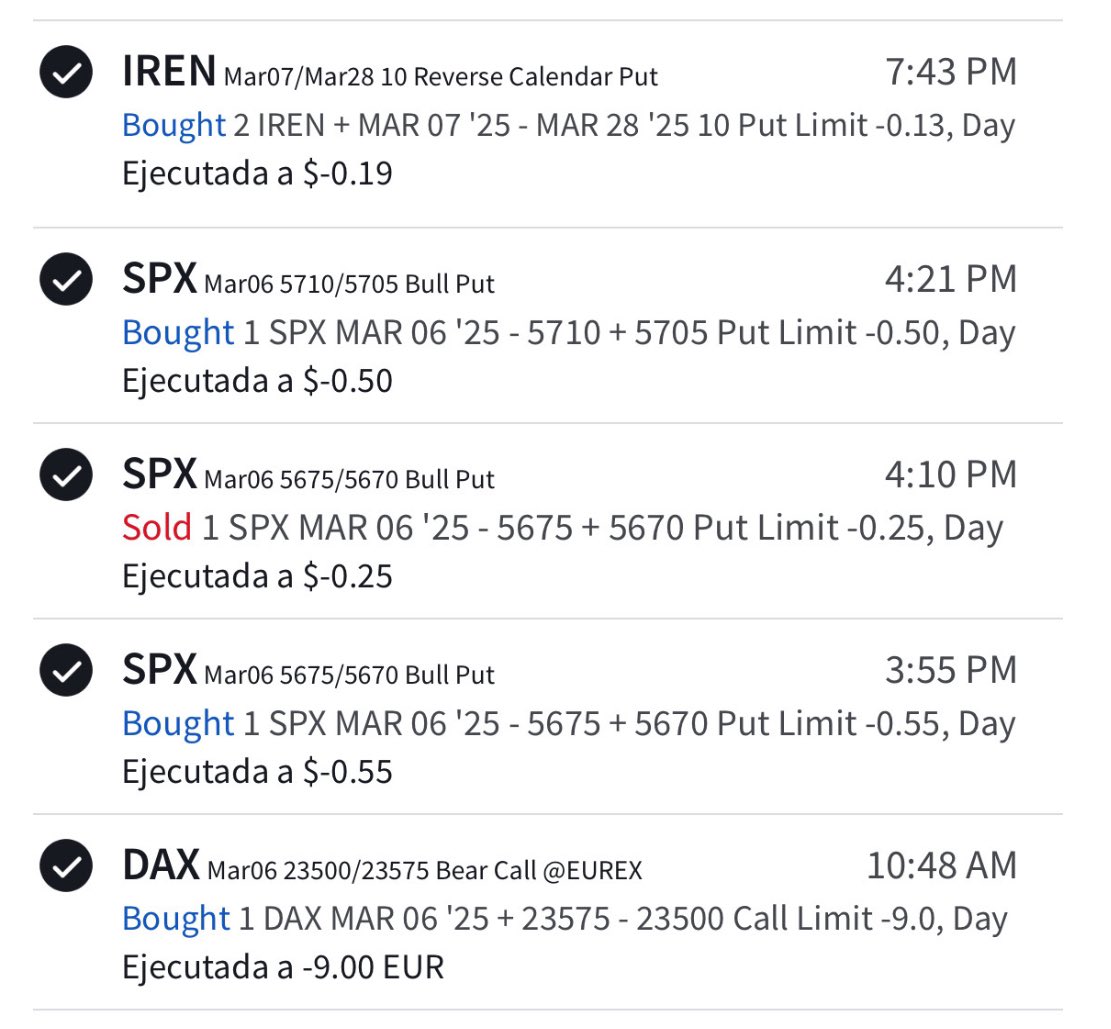
Task: Select 'Ejecutada a $-0.25' status text
Action: pyautogui.click(x=257, y=576)
